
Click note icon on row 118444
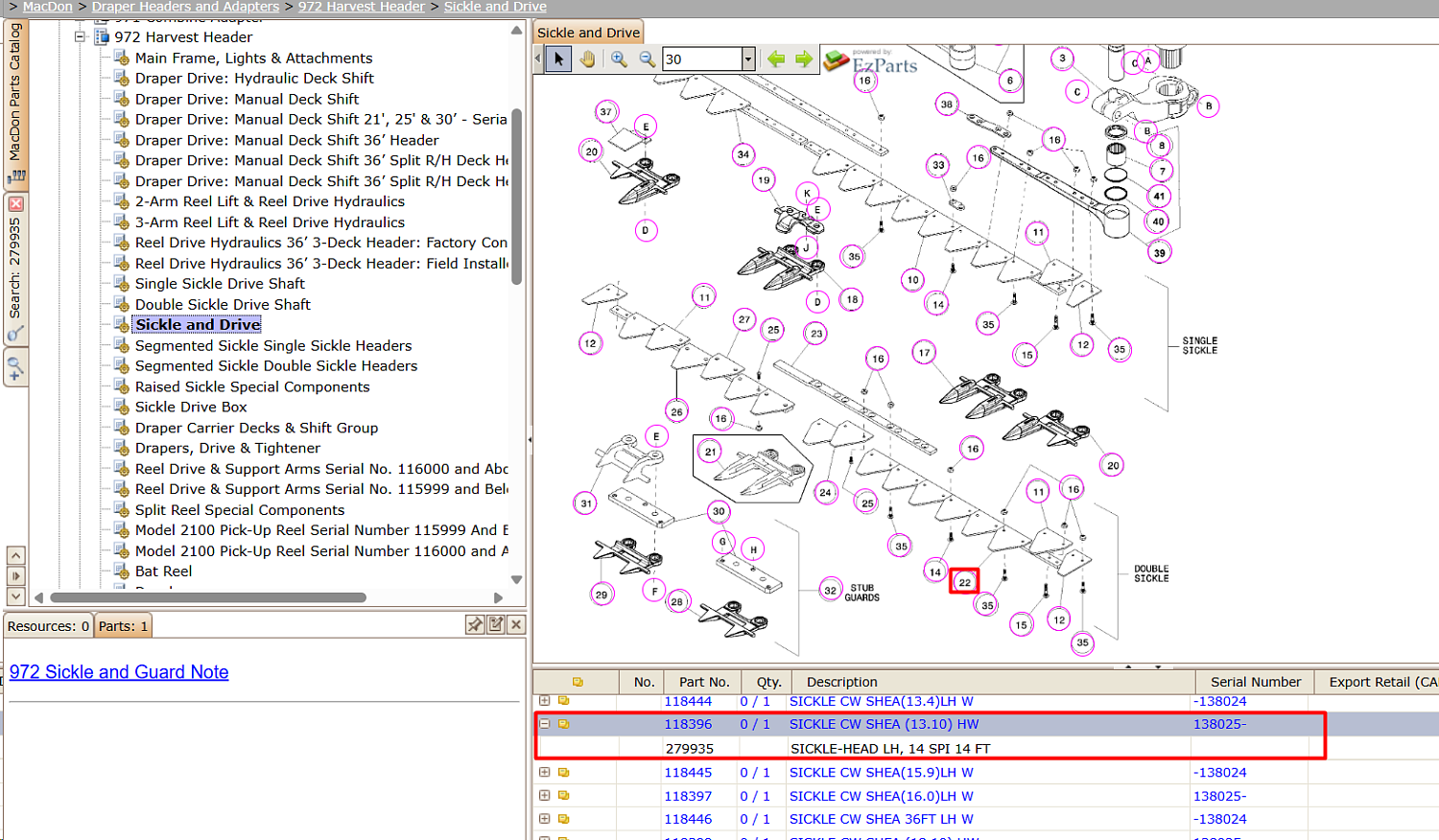click(x=563, y=701)
